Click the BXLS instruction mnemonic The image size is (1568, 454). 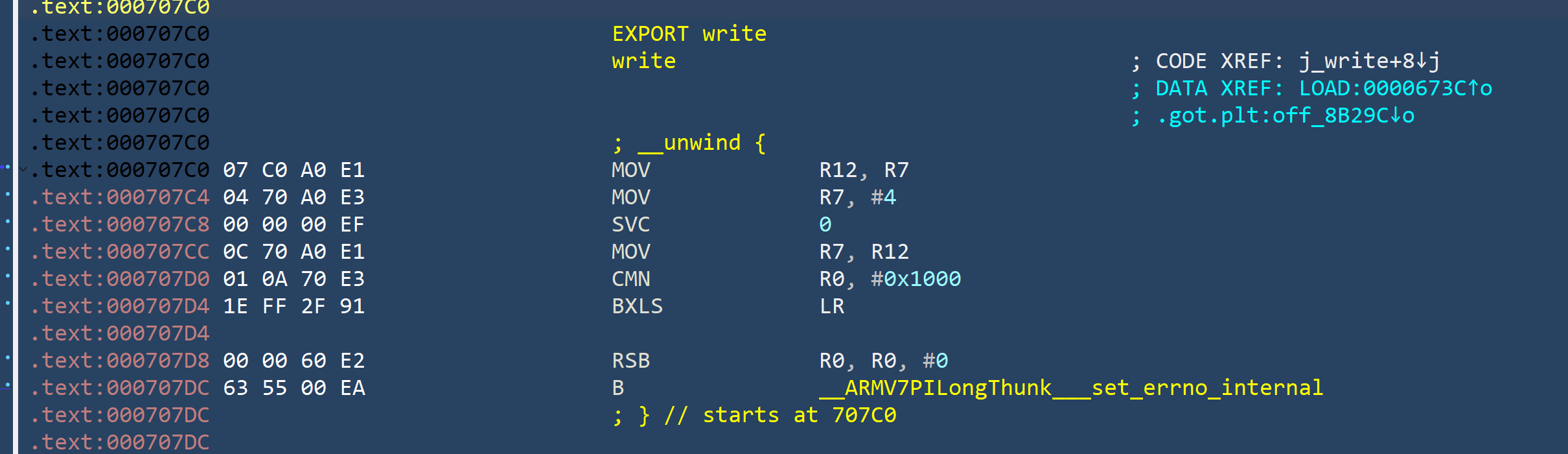[x=637, y=306]
